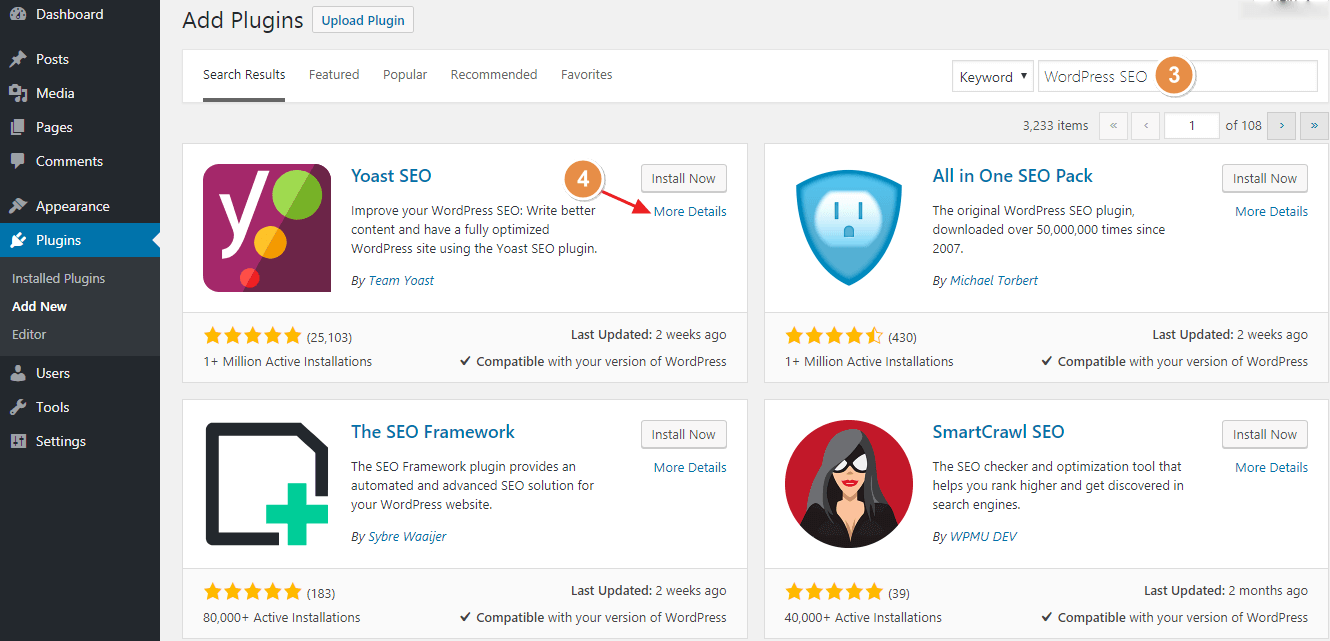Open Posts via the pushpin icon
The height and width of the screenshot is (641, 1330).
pos(18,59)
